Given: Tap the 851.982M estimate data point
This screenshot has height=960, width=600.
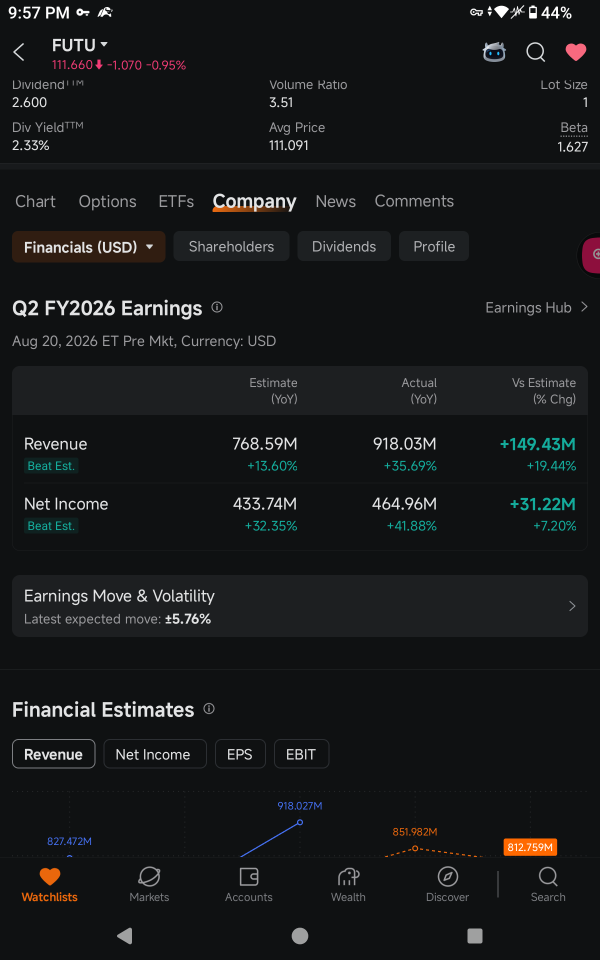Looking at the screenshot, I should [x=415, y=848].
